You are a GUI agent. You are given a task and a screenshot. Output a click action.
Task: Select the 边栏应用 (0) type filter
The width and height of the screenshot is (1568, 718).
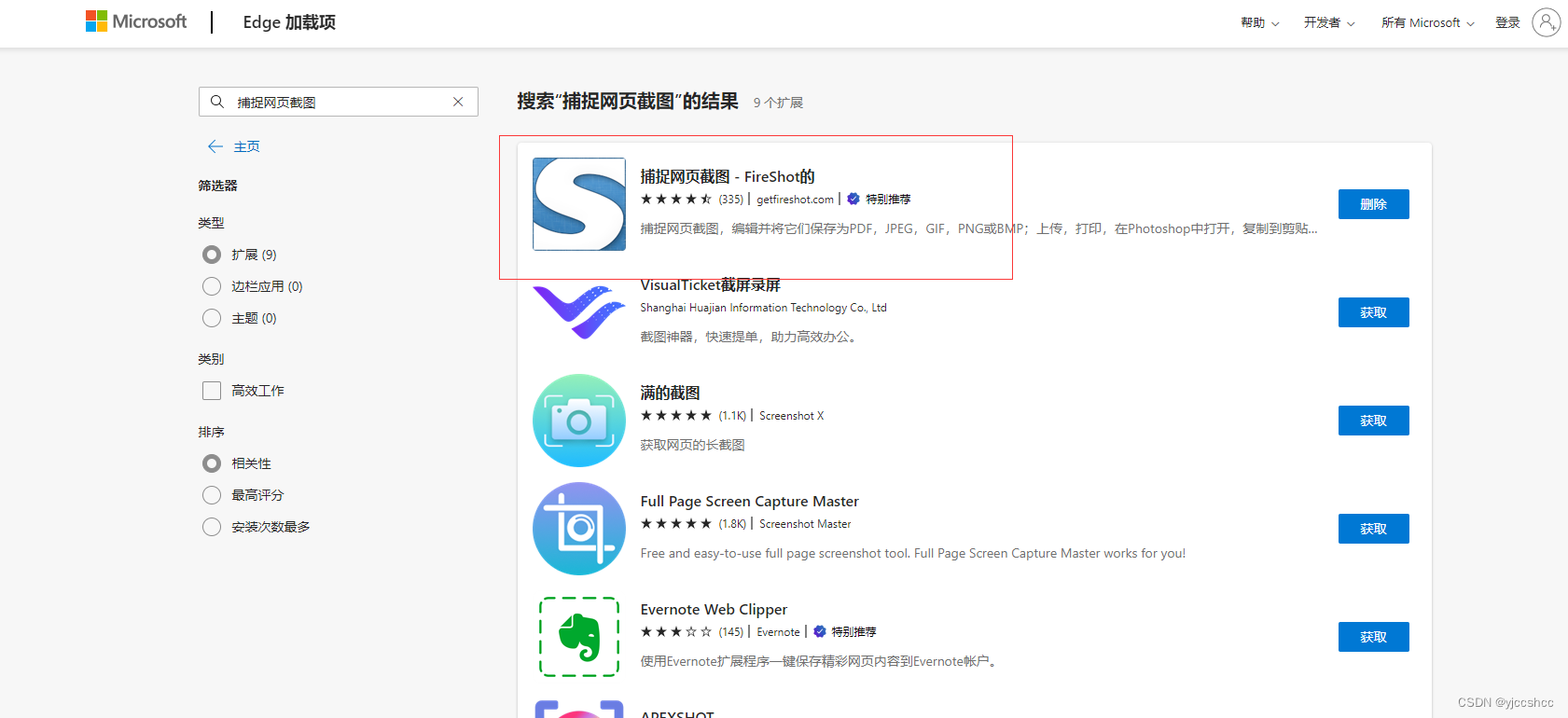(x=212, y=286)
